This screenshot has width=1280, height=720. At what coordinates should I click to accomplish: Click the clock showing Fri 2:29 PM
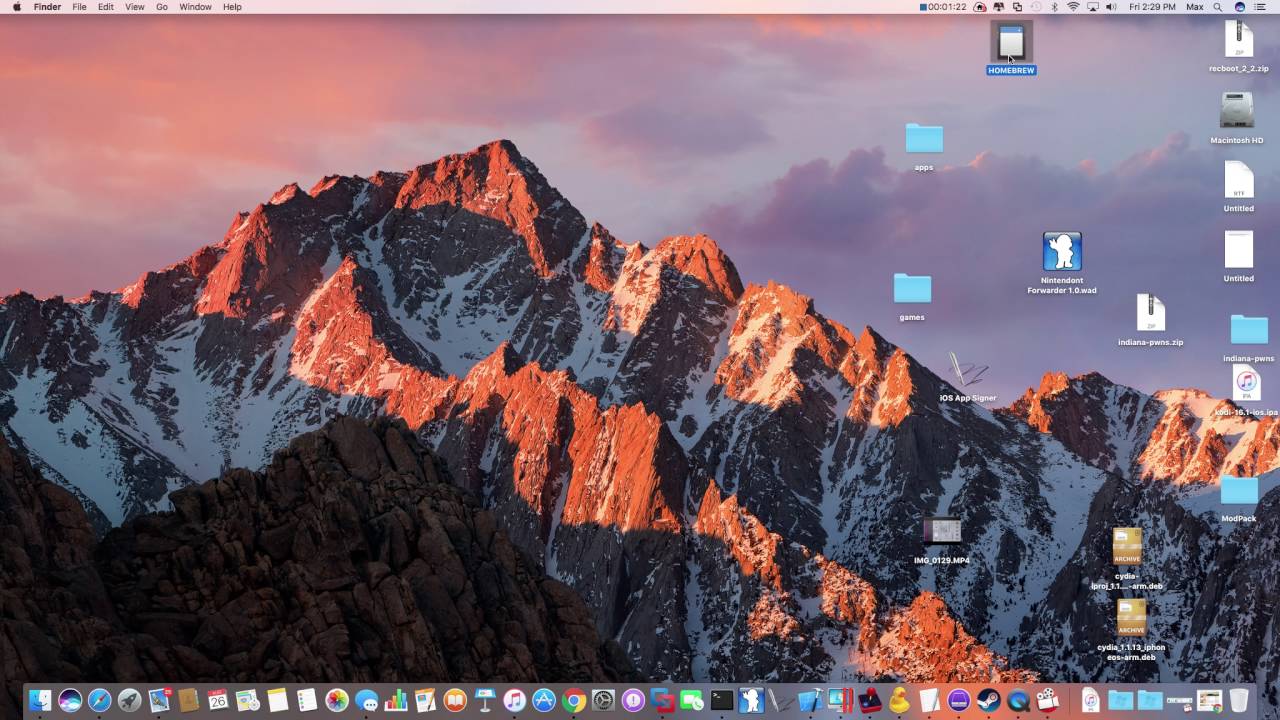[1152, 7]
